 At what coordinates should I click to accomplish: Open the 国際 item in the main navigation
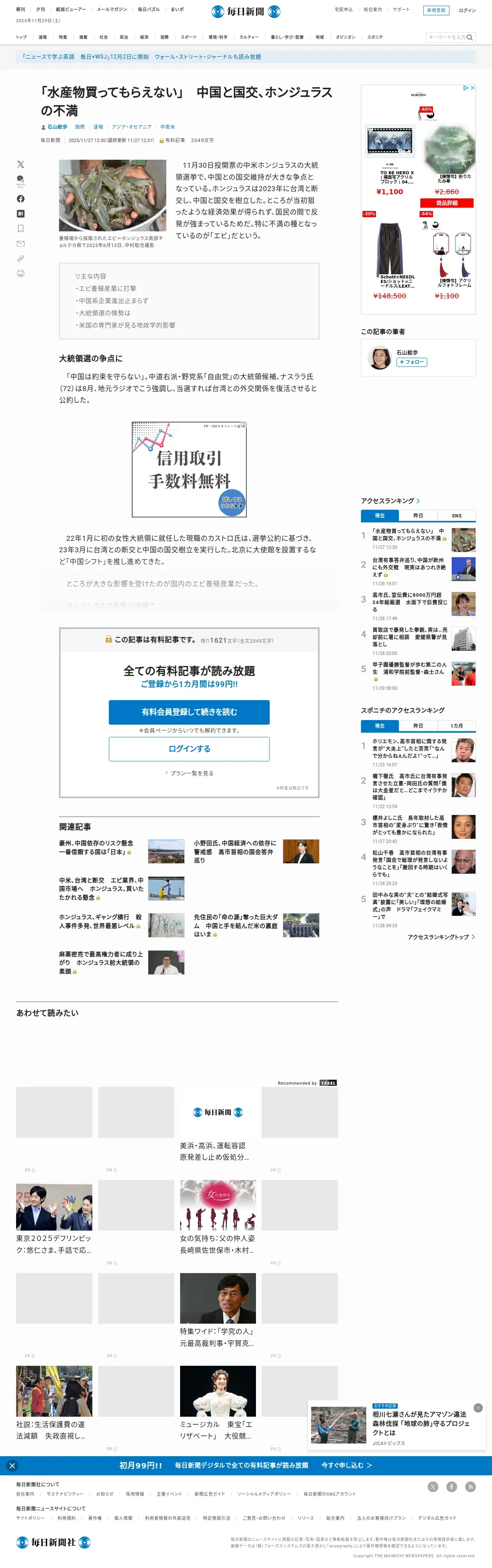164,37
